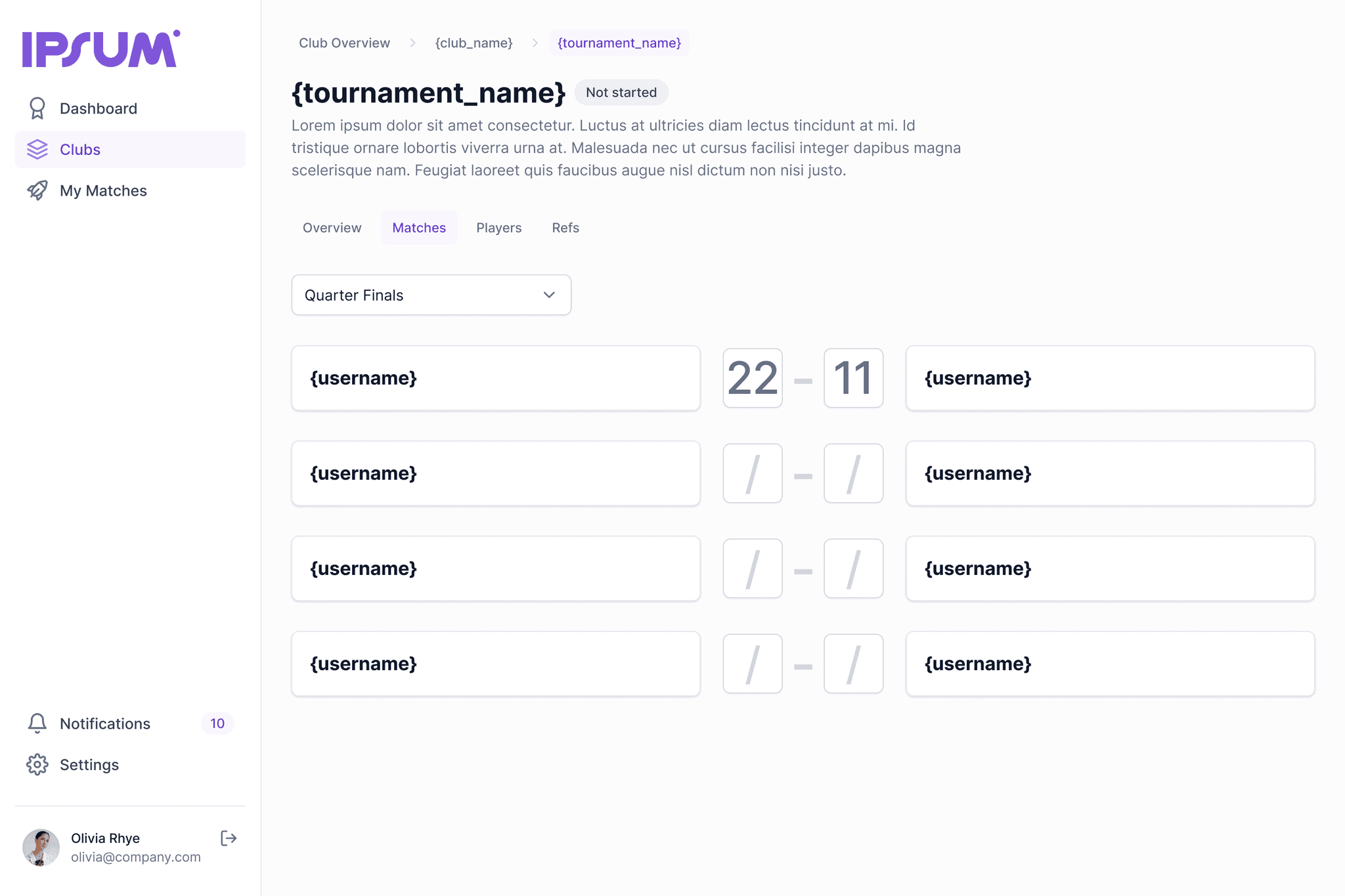Go to Club Overview breadcrumb link
This screenshot has width=1345, height=896.
[344, 43]
